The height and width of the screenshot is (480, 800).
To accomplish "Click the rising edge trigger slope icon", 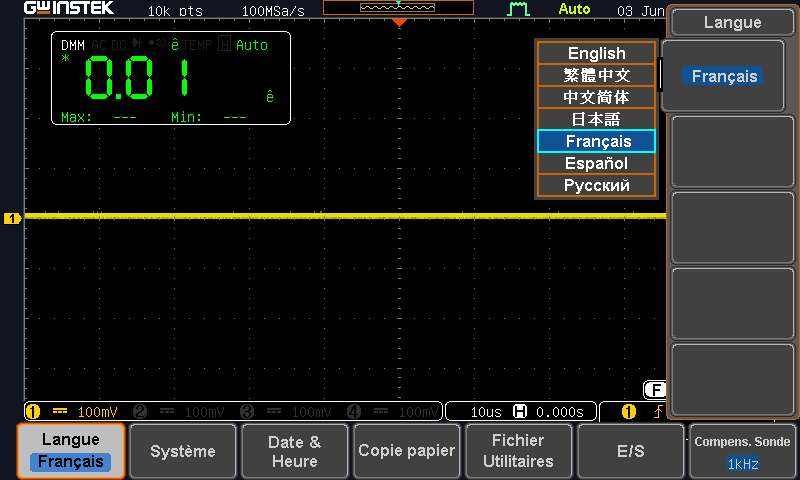I will coord(658,412).
